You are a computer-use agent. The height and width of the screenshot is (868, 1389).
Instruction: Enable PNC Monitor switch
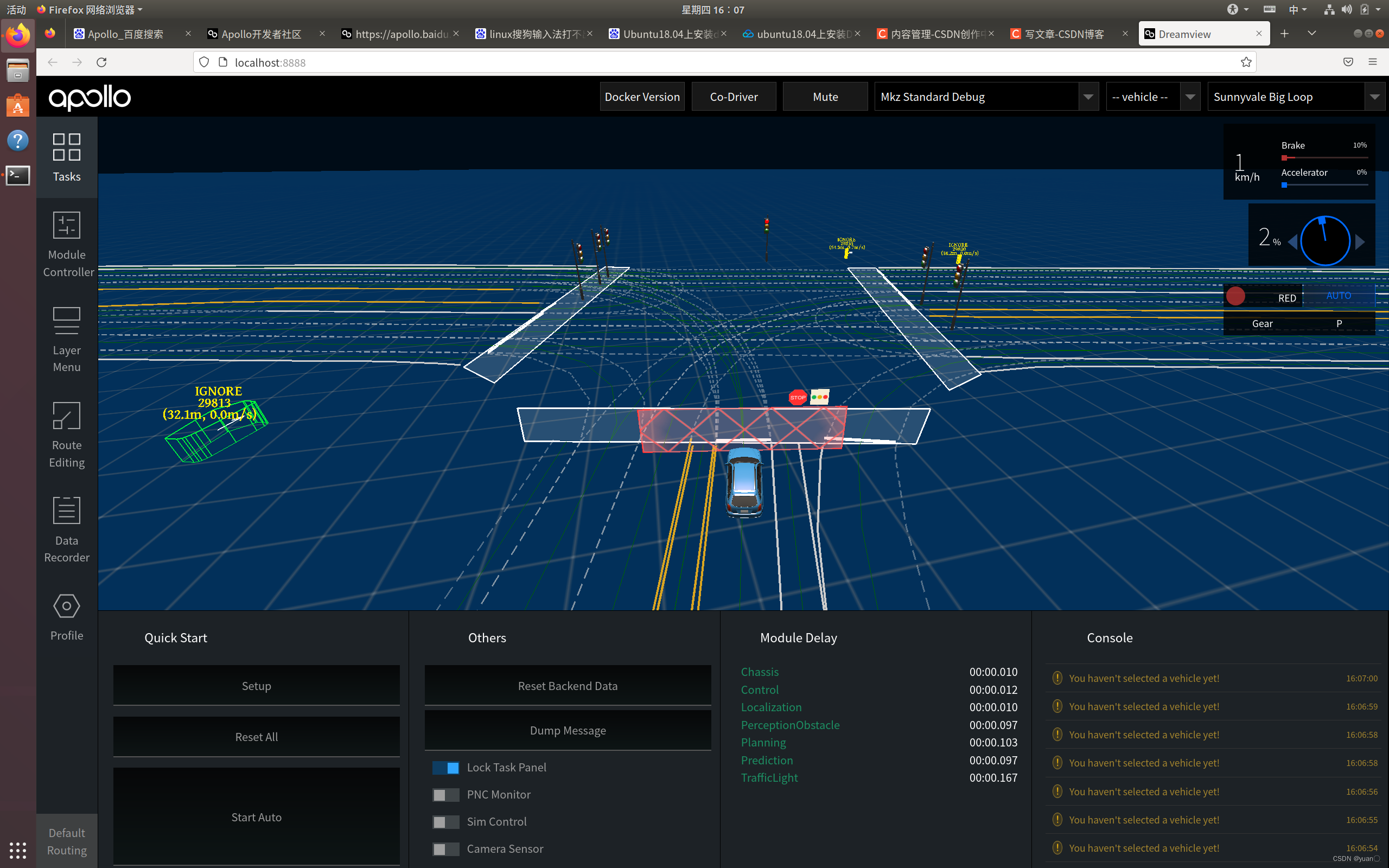[x=445, y=795]
